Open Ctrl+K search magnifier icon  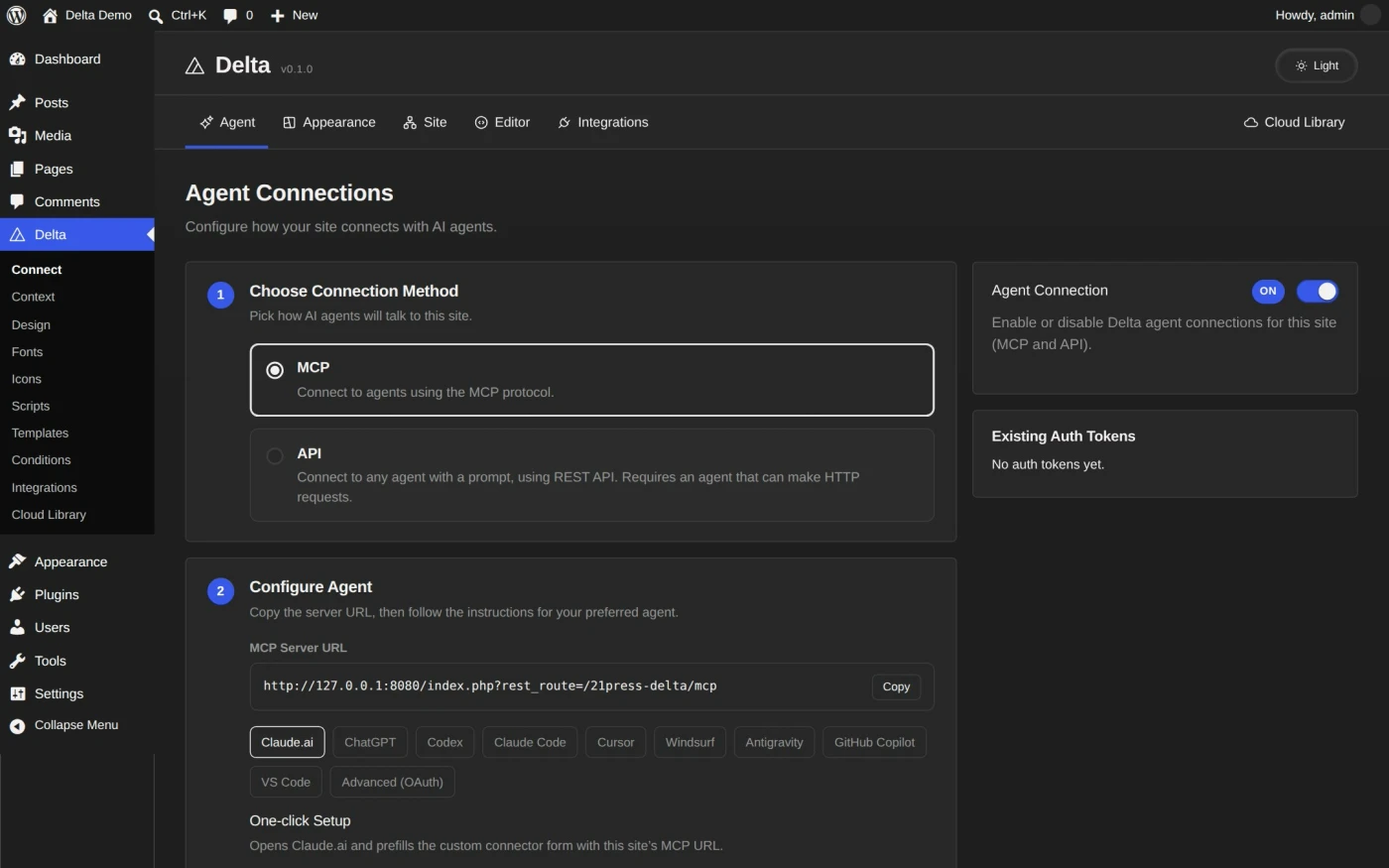(x=156, y=16)
